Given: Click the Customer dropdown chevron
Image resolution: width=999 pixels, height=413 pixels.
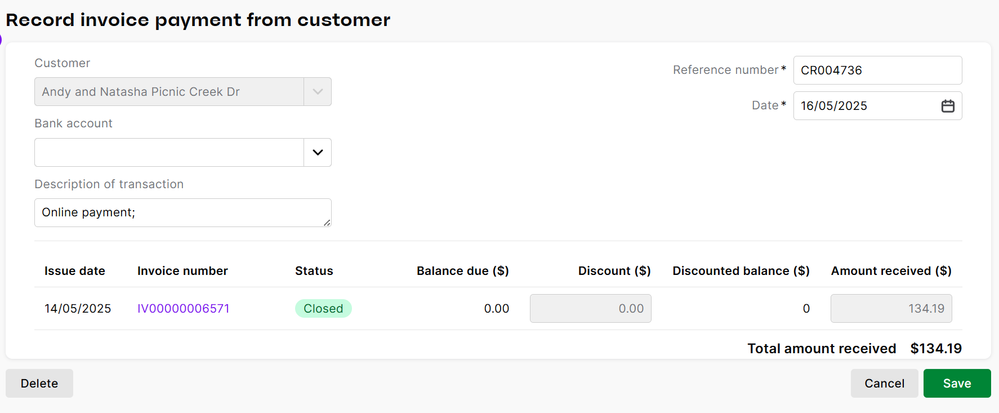Looking at the screenshot, I should 317,92.
